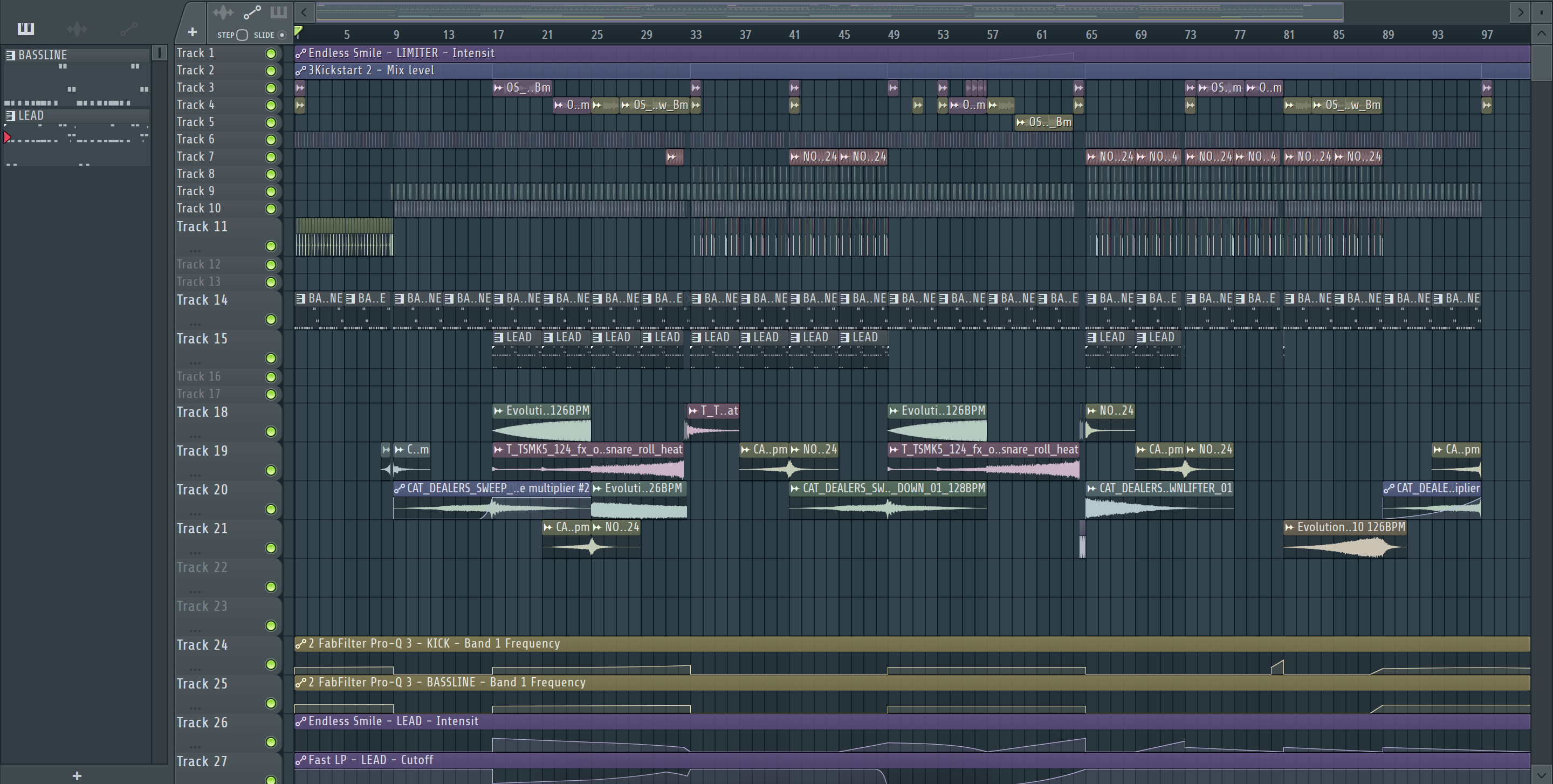Open Endless Smile LEAD Intensit clip icon

click(x=300, y=721)
